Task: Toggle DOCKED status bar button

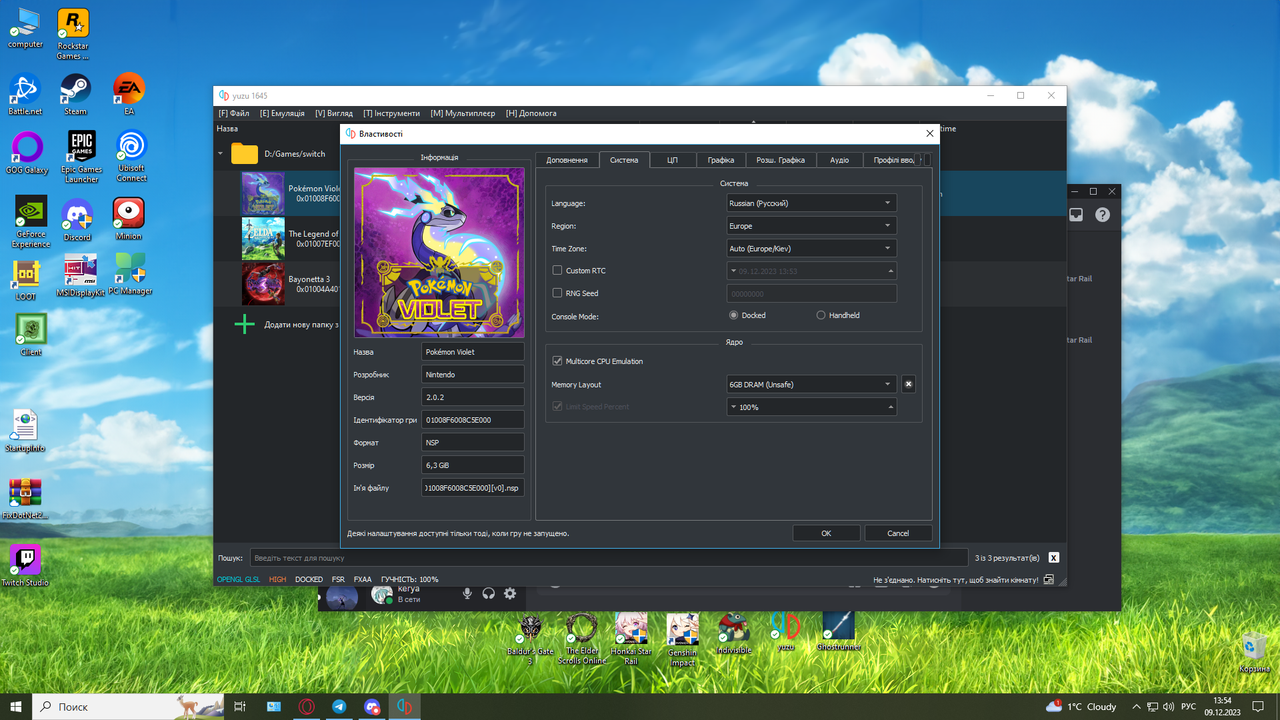Action: click(x=309, y=579)
